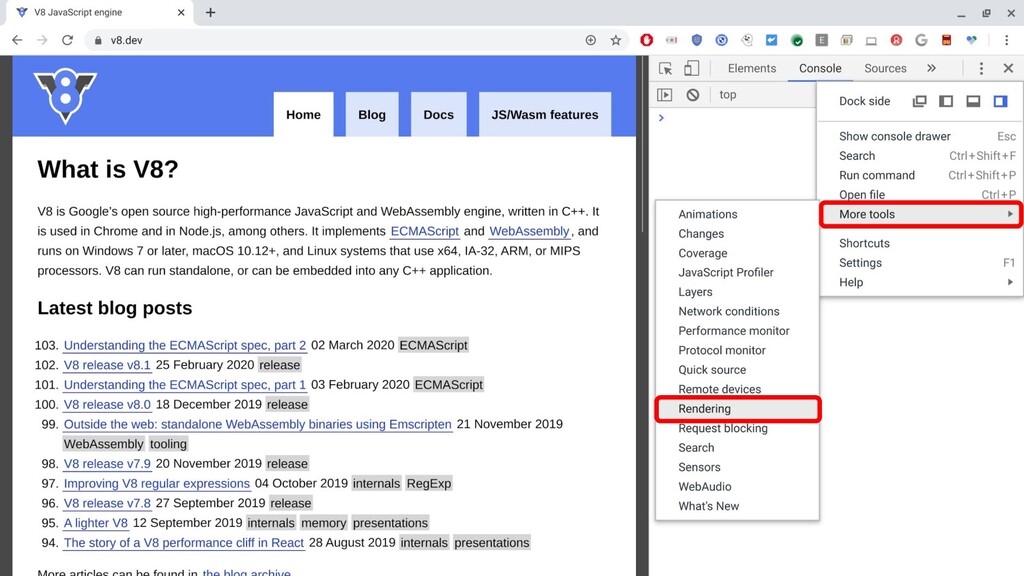The width and height of the screenshot is (1024, 576).
Task: Switch to the Console tab
Action: pyautogui.click(x=820, y=68)
